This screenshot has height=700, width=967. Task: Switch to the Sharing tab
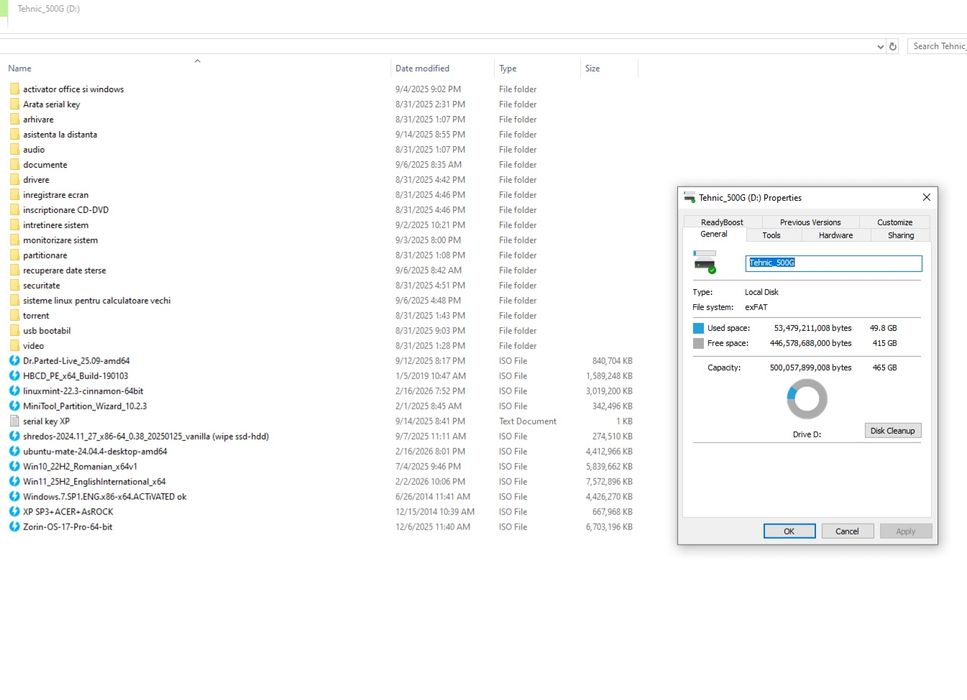point(901,235)
